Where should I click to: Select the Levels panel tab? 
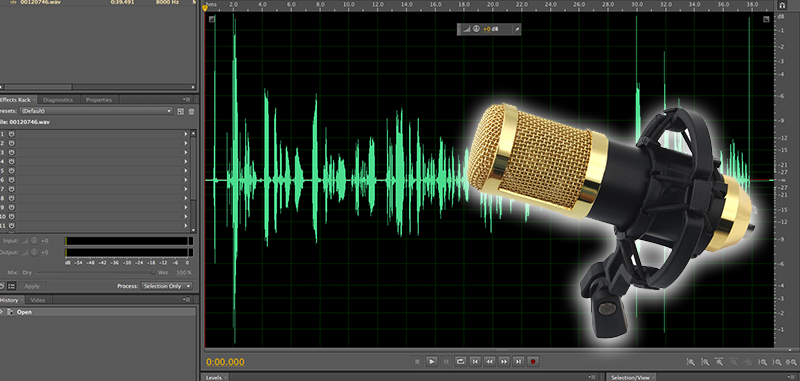click(x=214, y=377)
